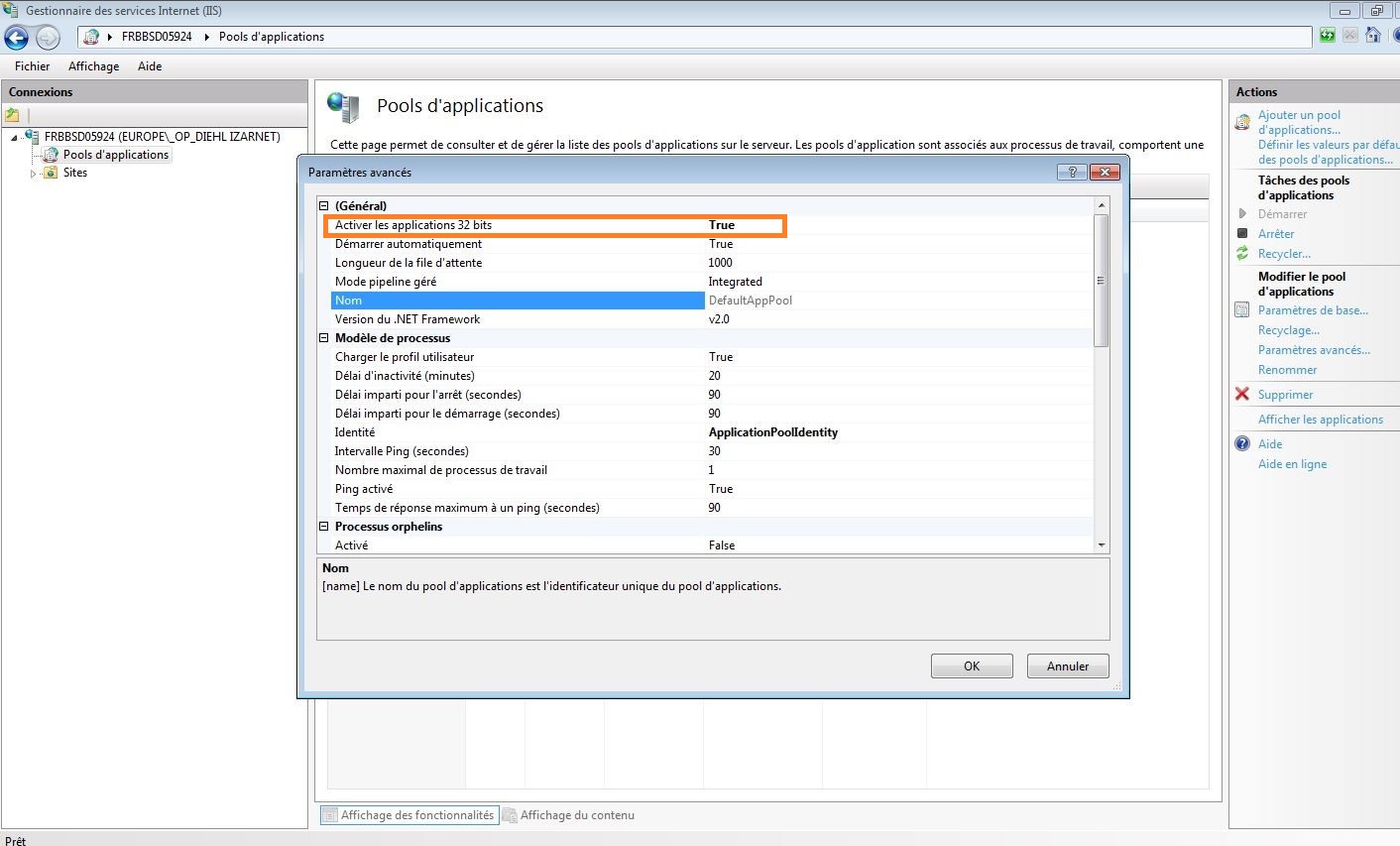Click the Recycler green arrows icon
The height and width of the screenshot is (846, 1400).
pyautogui.click(x=1242, y=254)
